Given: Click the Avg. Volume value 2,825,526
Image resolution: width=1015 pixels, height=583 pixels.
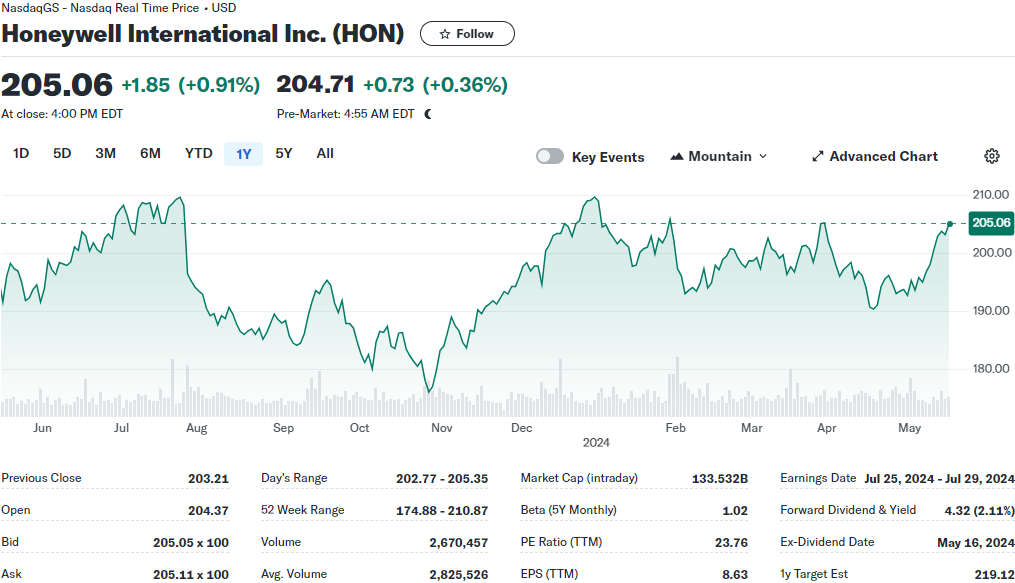Looking at the screenshot, I should point(458,575).
